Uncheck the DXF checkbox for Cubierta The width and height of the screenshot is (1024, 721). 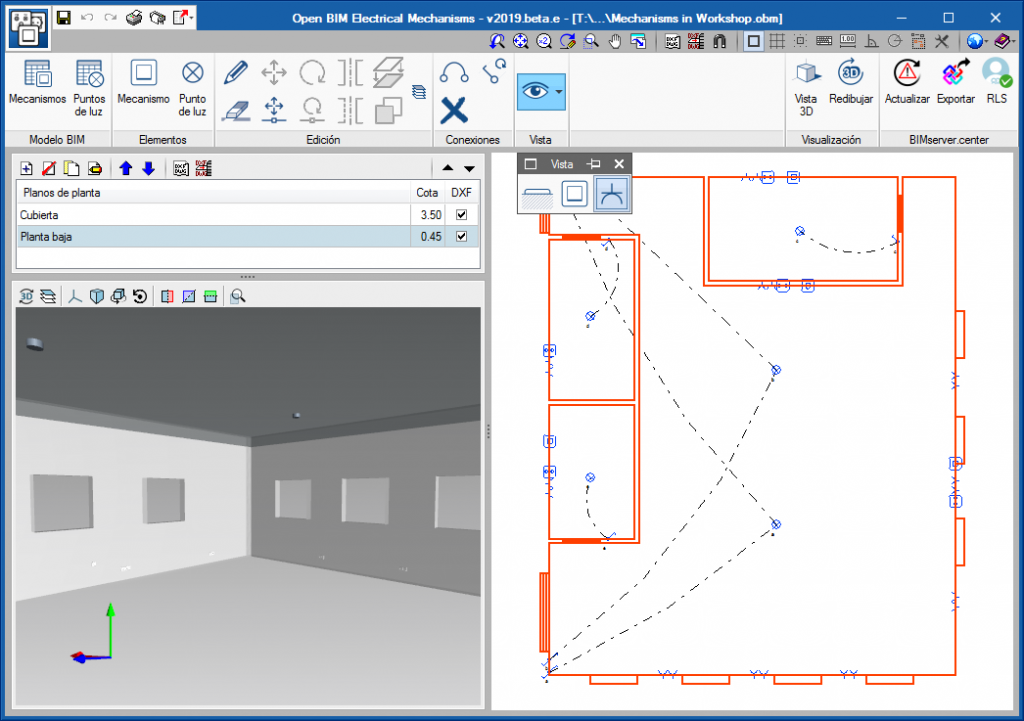(461, 215)
